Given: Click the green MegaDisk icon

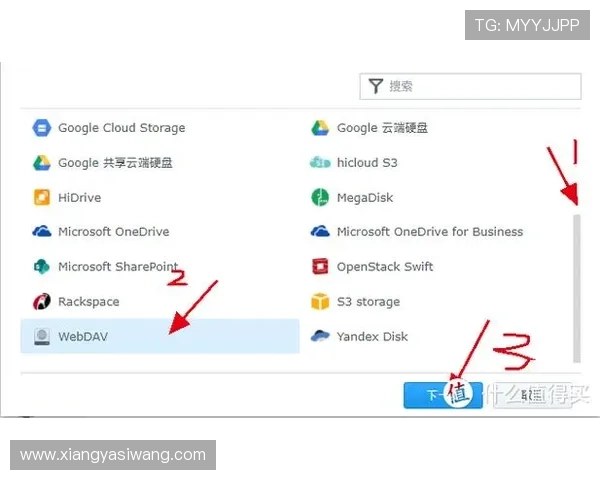Looking at the screenshot, I should 320,198.
